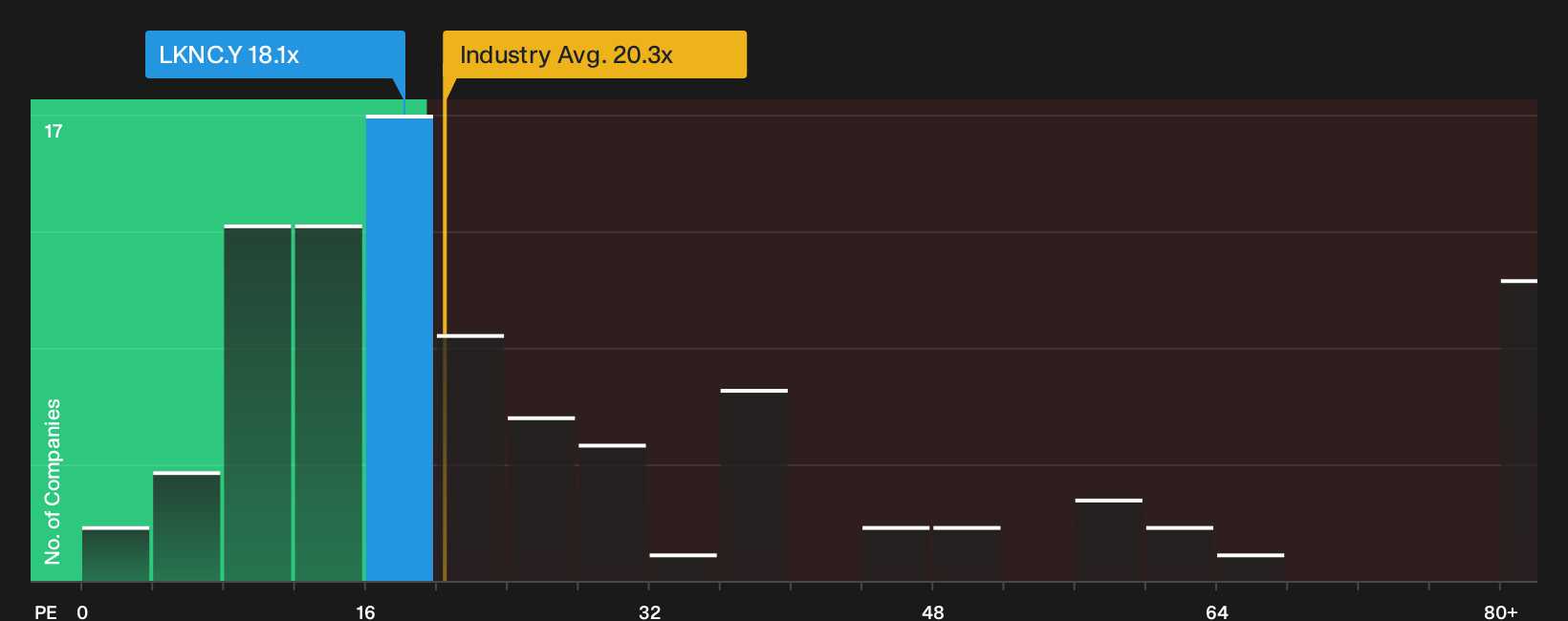Select the bar for PE 28 to 32
The height and width of the screenshot is (621, 1568).
tap(612, 512)
